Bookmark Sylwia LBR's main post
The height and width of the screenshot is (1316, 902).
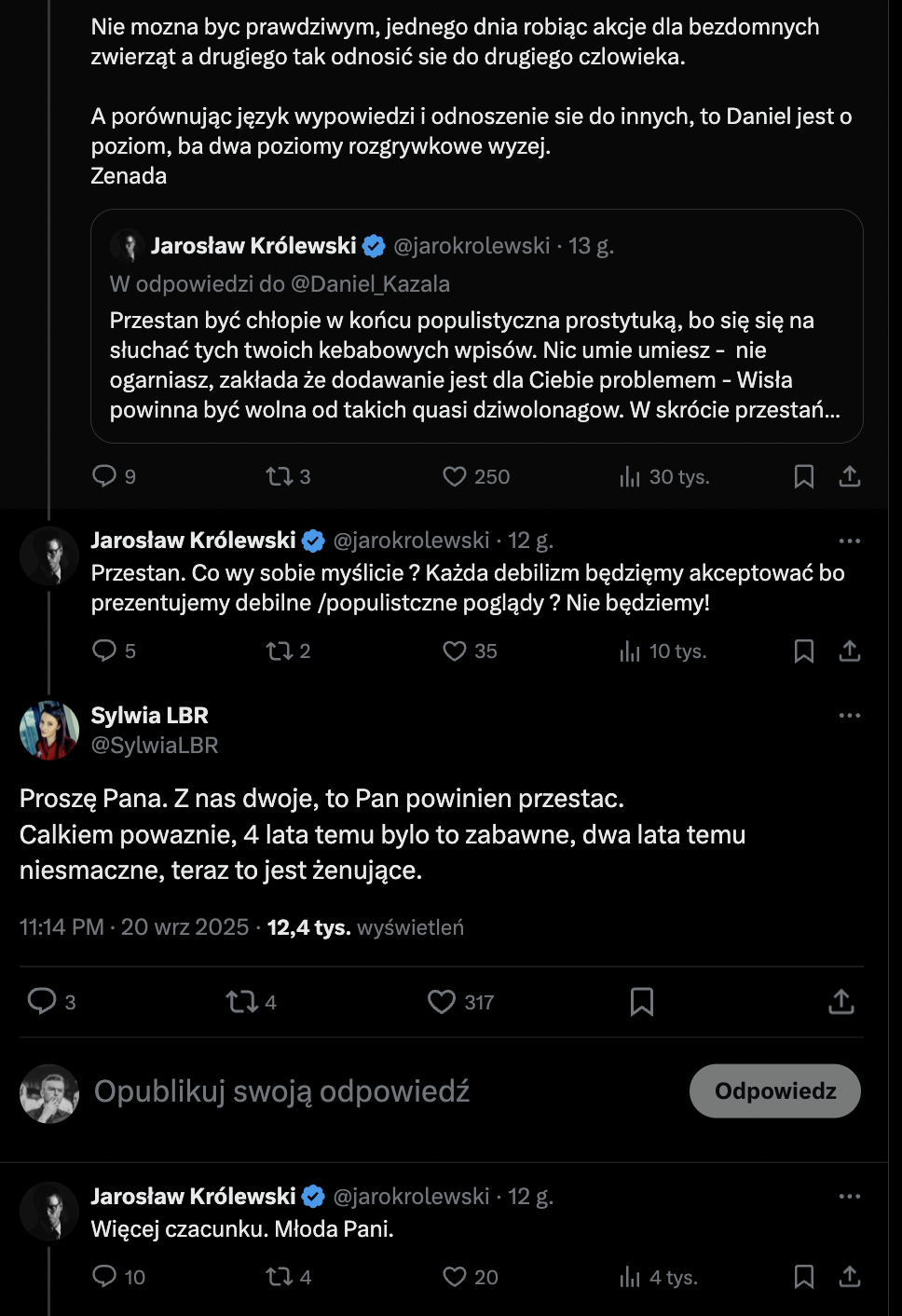(642, 1002)
